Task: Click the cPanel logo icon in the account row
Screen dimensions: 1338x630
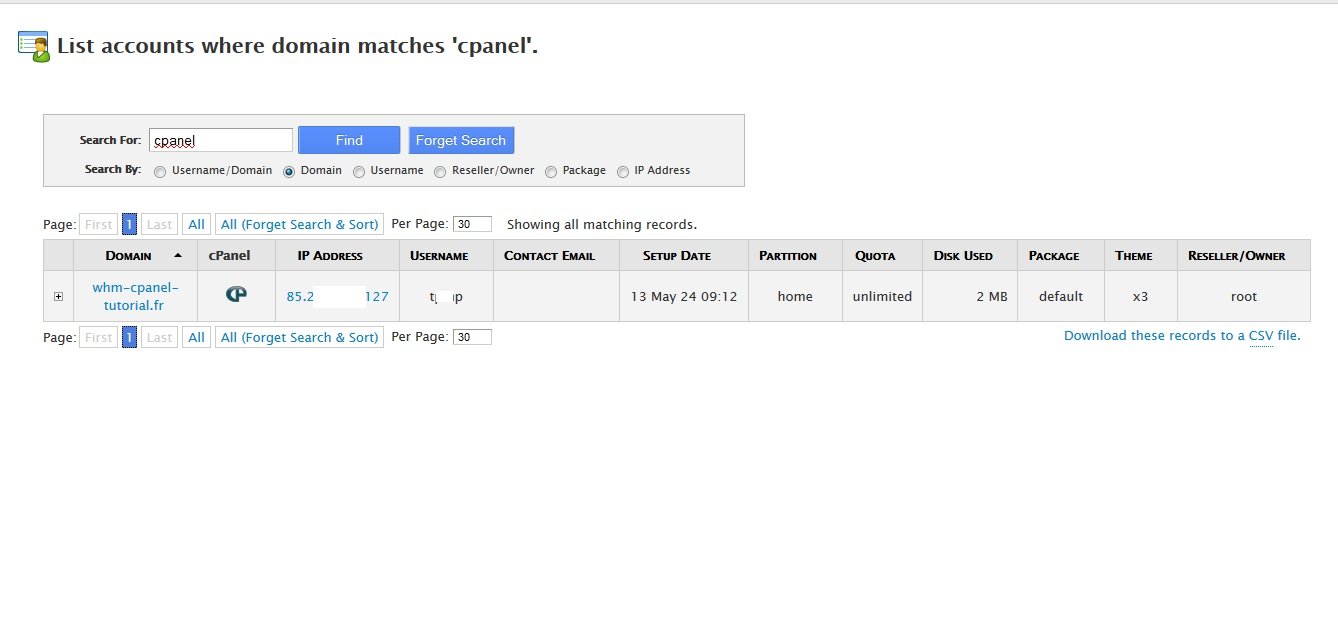Action: (236, 295)
